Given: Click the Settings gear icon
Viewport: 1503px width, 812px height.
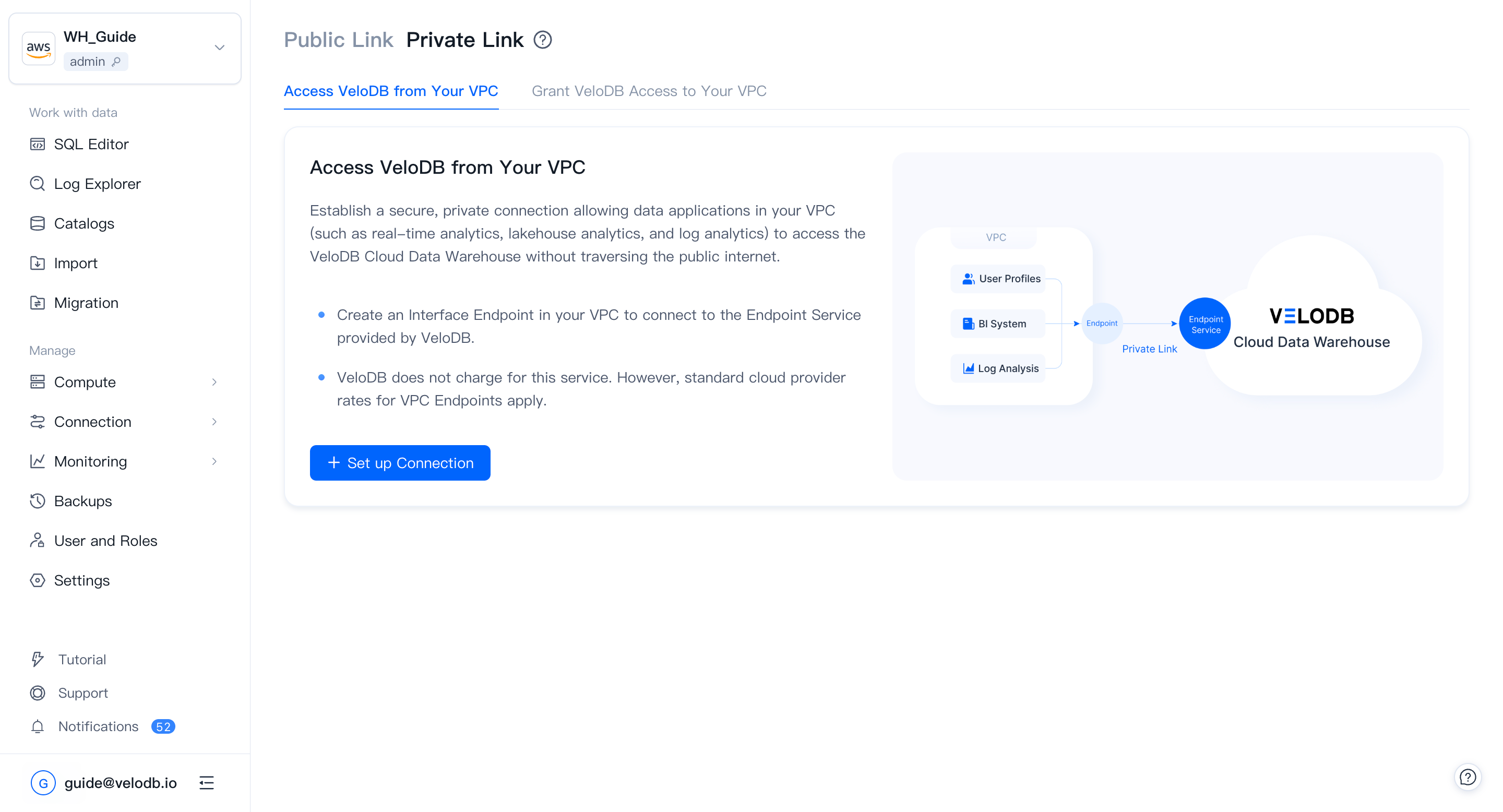Looking at the screenshot, I should 38,580.
